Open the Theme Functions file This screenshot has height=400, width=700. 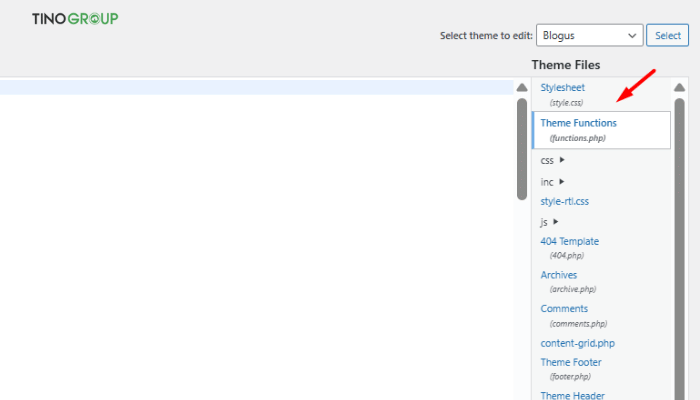pos(578,123)
